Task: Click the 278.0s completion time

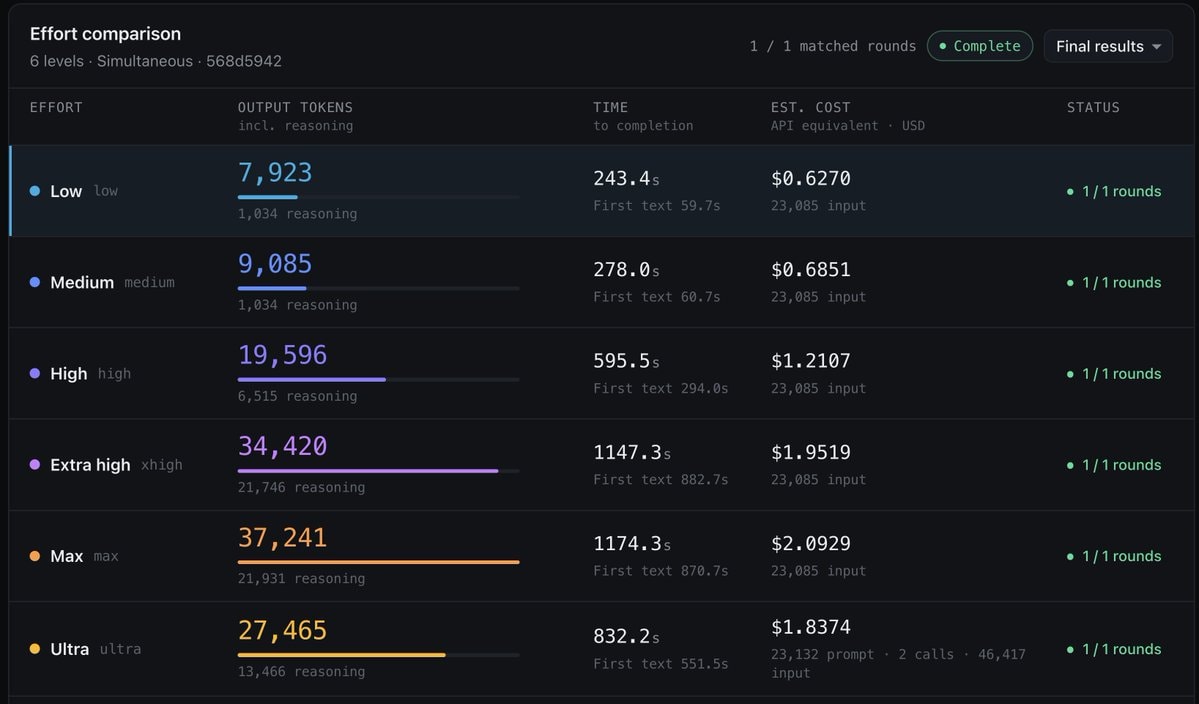Action: (x=626, y=269)
